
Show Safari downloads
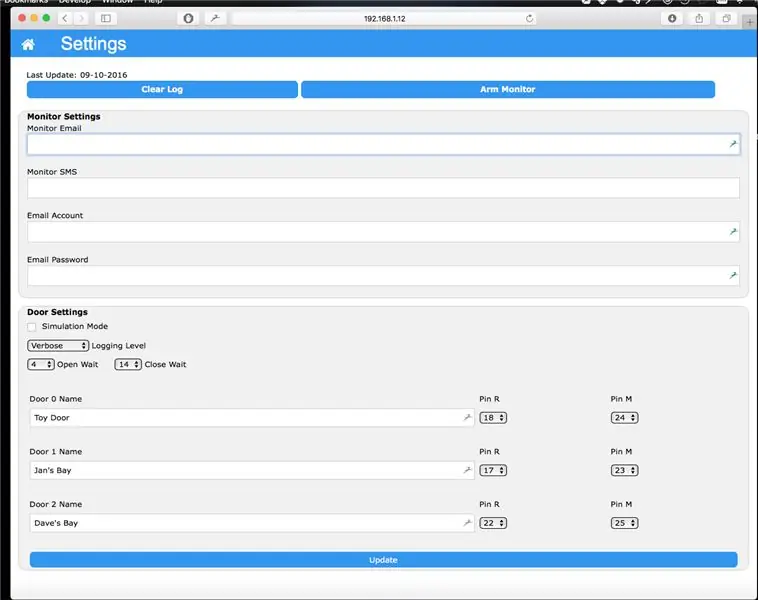click(672, 18)
